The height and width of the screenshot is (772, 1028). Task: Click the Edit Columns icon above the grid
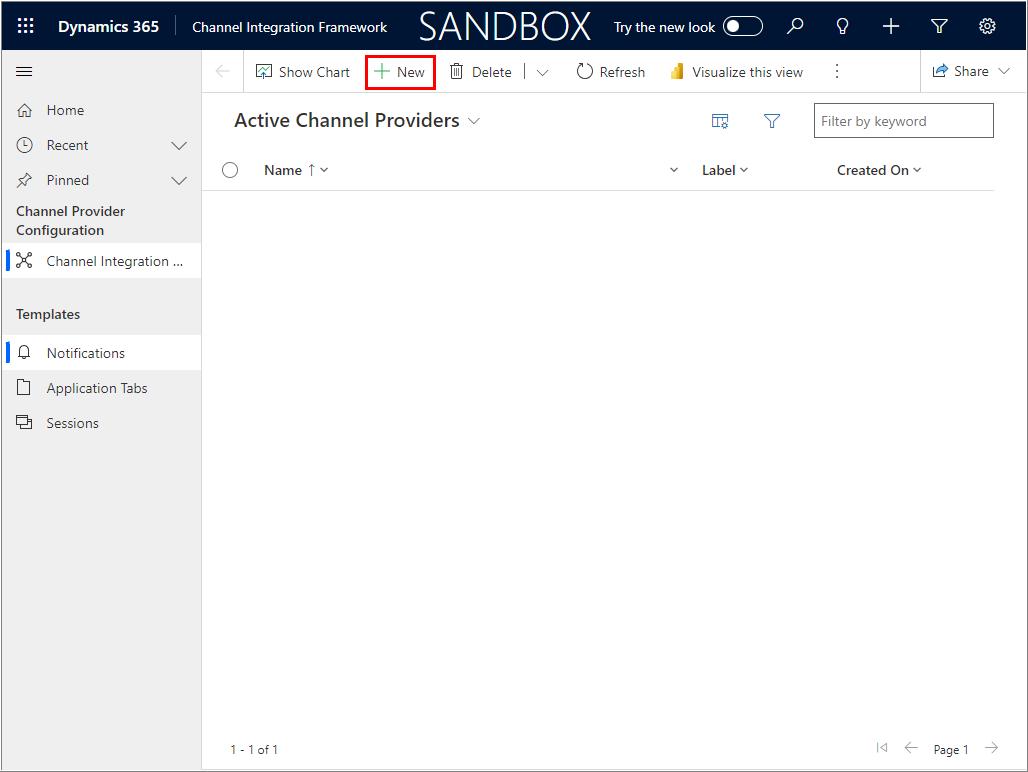[720, 120]
